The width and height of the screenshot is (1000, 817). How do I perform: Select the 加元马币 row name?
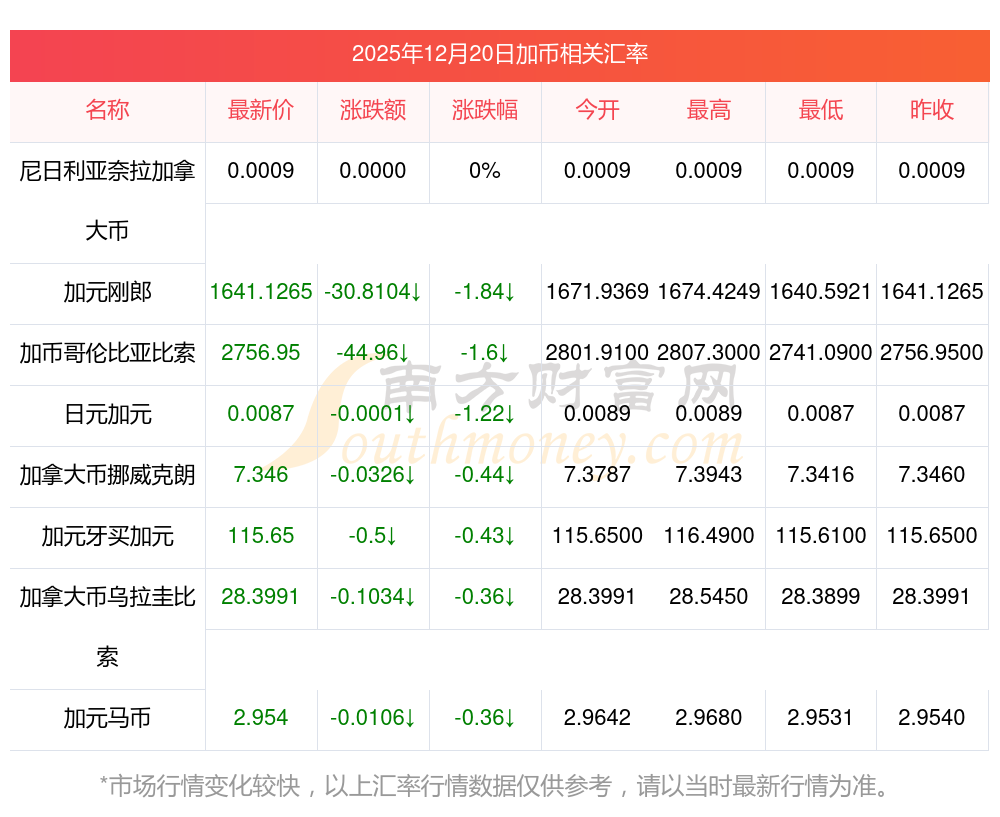[x=107, y=718]
